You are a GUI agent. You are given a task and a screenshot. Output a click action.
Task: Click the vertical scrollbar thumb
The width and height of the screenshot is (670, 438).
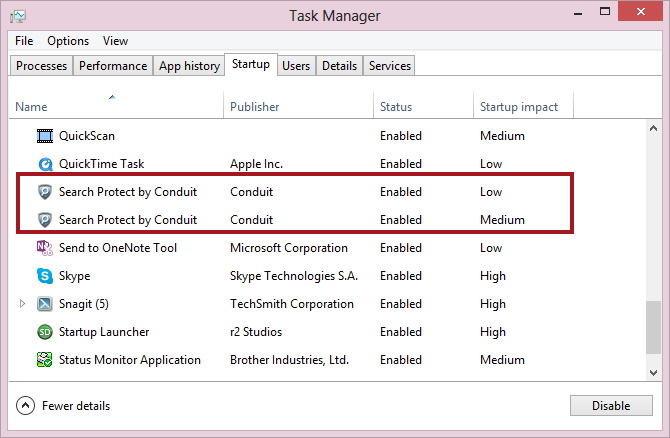(653, 328)
